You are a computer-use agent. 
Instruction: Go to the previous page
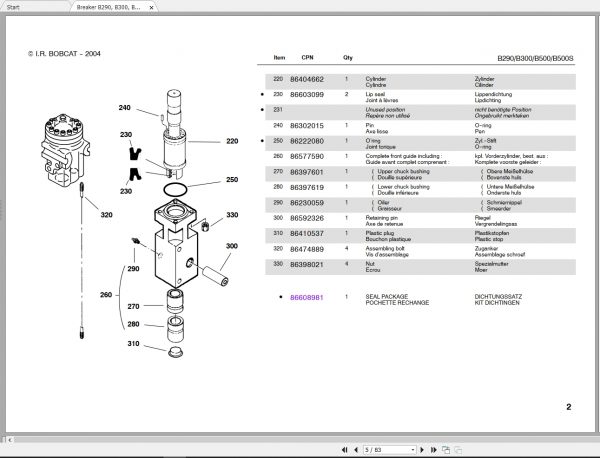tap(356, 450)
